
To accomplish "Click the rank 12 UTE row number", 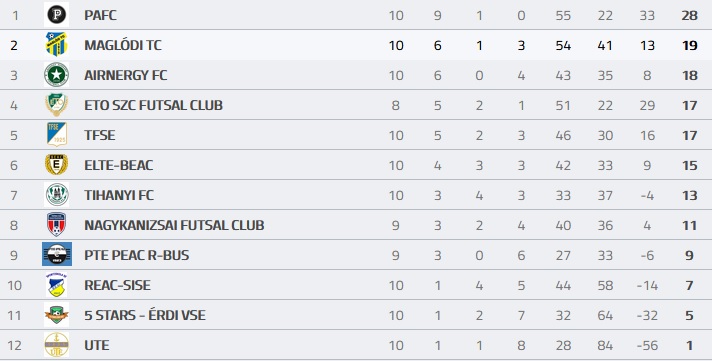I will (x=14, y=346).
